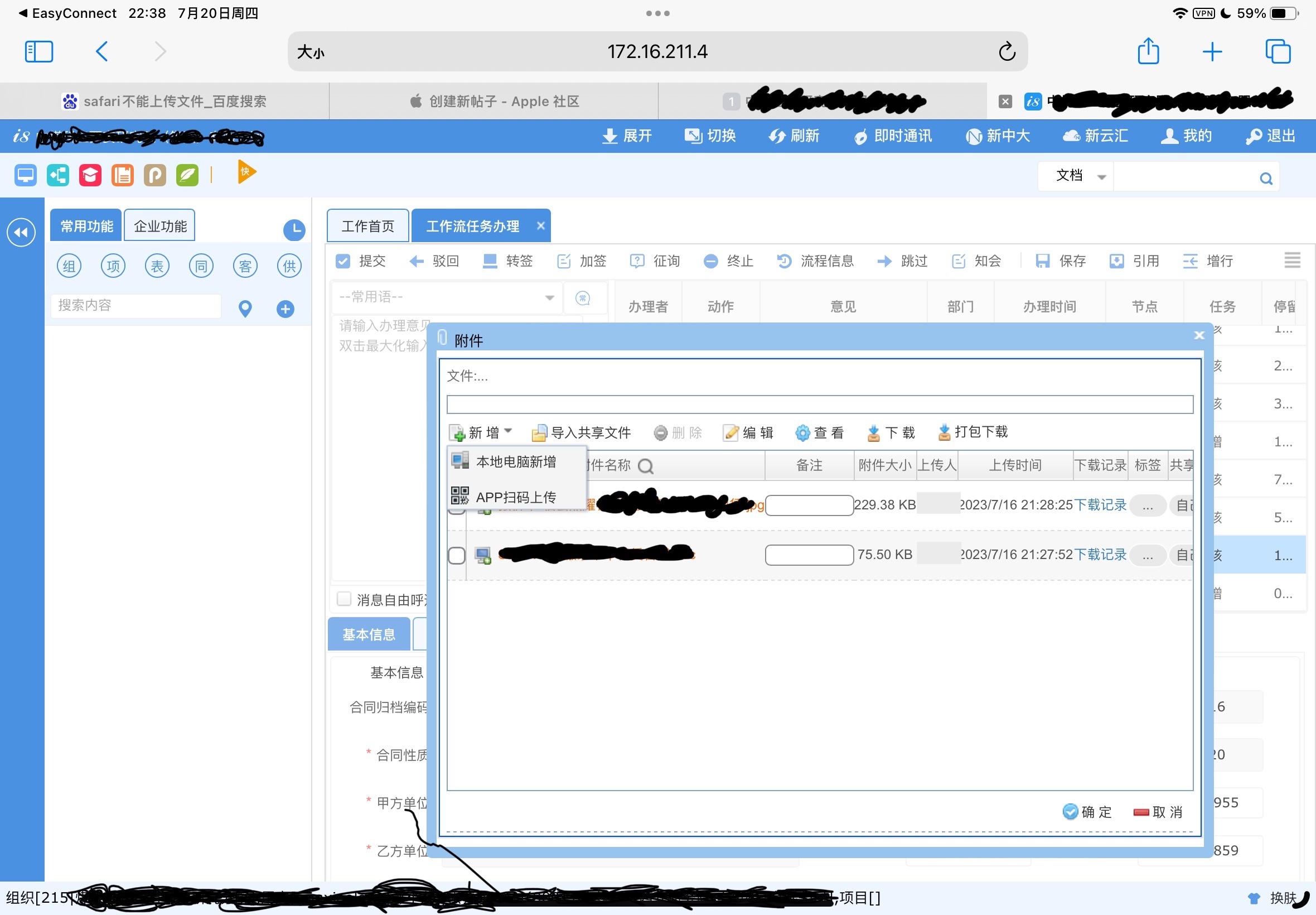The width and height of the screenshot is (1316, 915).
Task: Click the 查看 view gear icon
Action: [x=802, y=433]
